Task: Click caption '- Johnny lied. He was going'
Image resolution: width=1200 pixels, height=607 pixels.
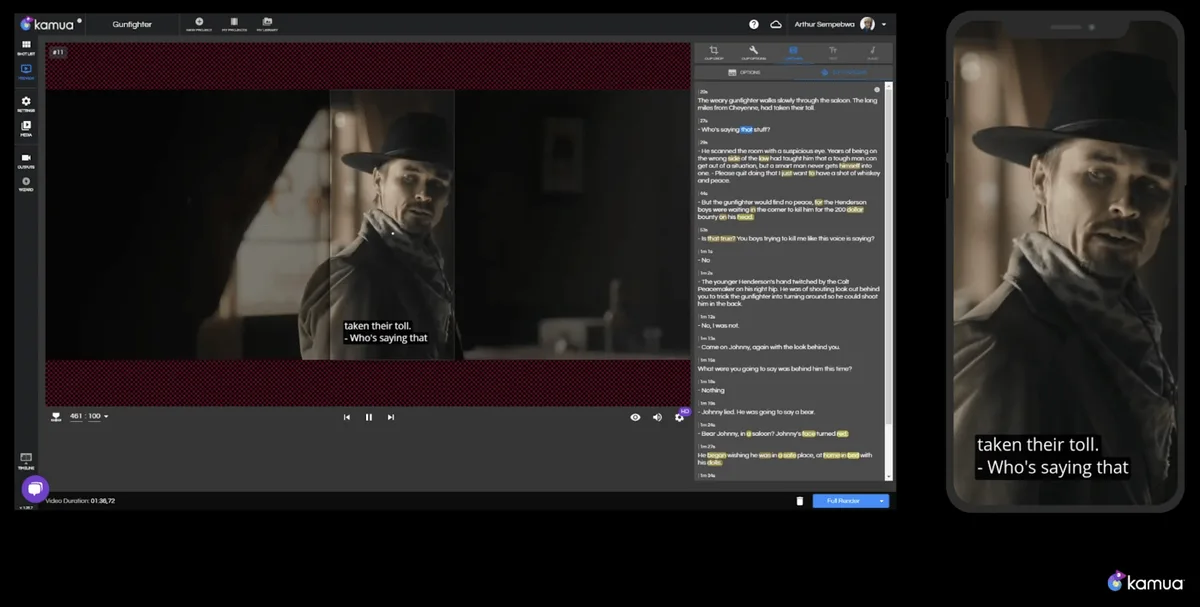Action: tap(757, 412)
